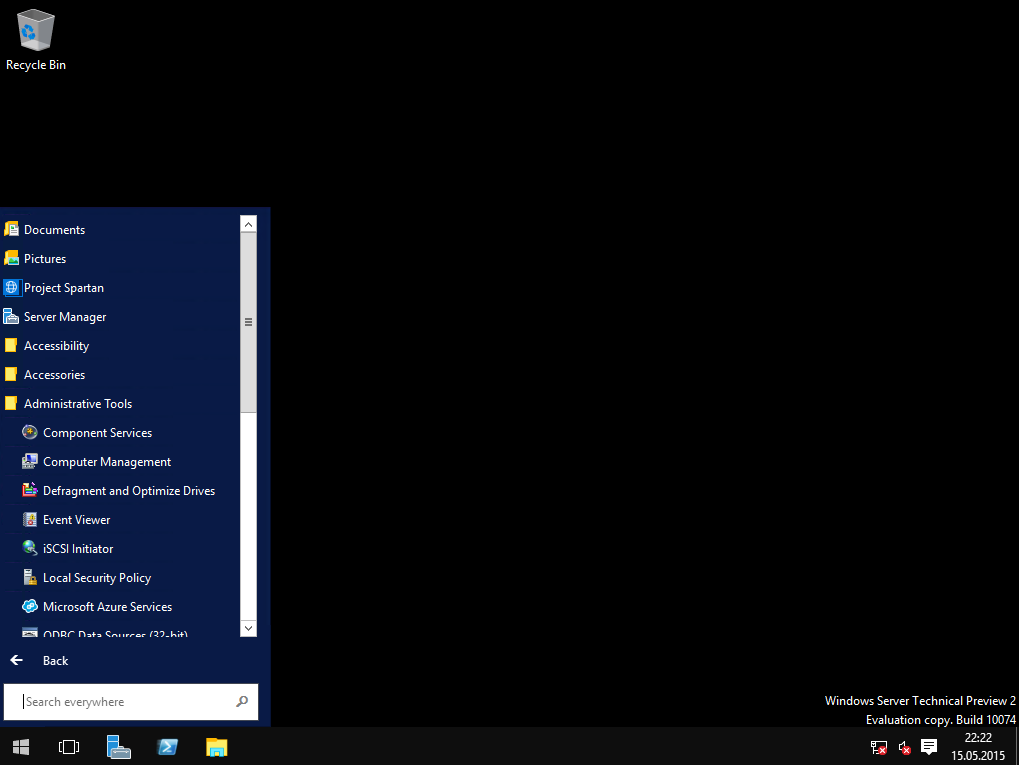This screenshot has width=1019, height=765.
Task: Click the network status tray icon
Action: click(879, 747)
